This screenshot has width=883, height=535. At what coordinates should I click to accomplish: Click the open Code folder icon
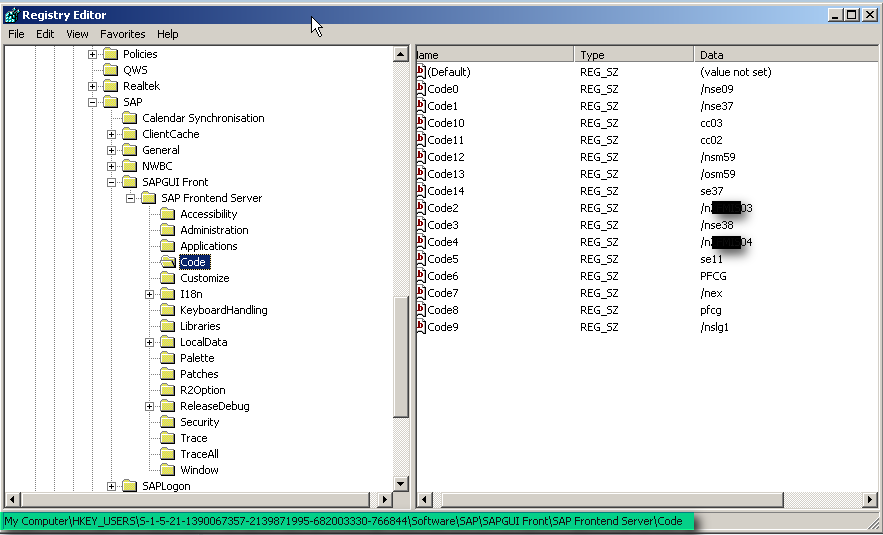(168, 262)
